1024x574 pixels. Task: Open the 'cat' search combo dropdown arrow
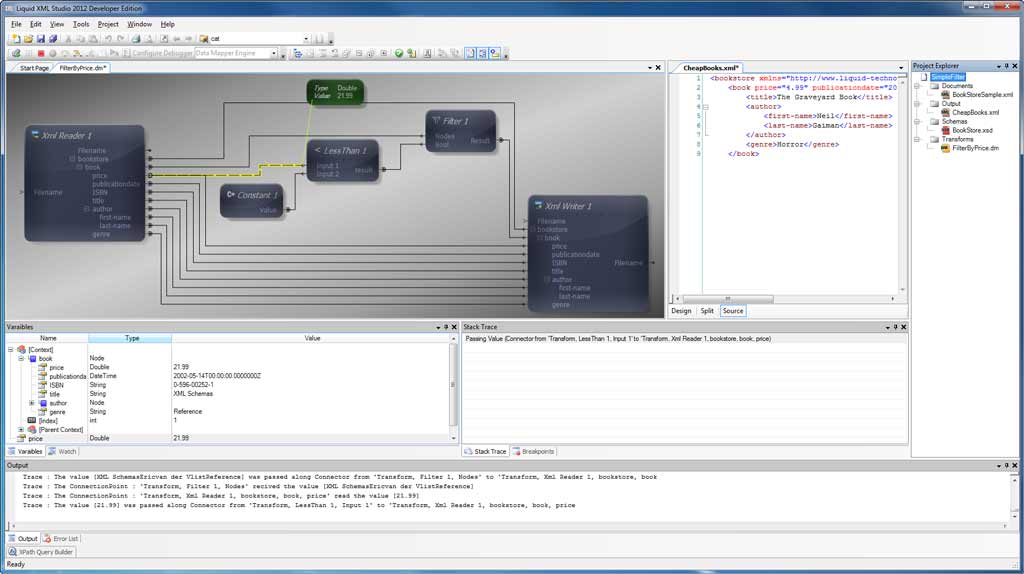click(x=306, y=39)
